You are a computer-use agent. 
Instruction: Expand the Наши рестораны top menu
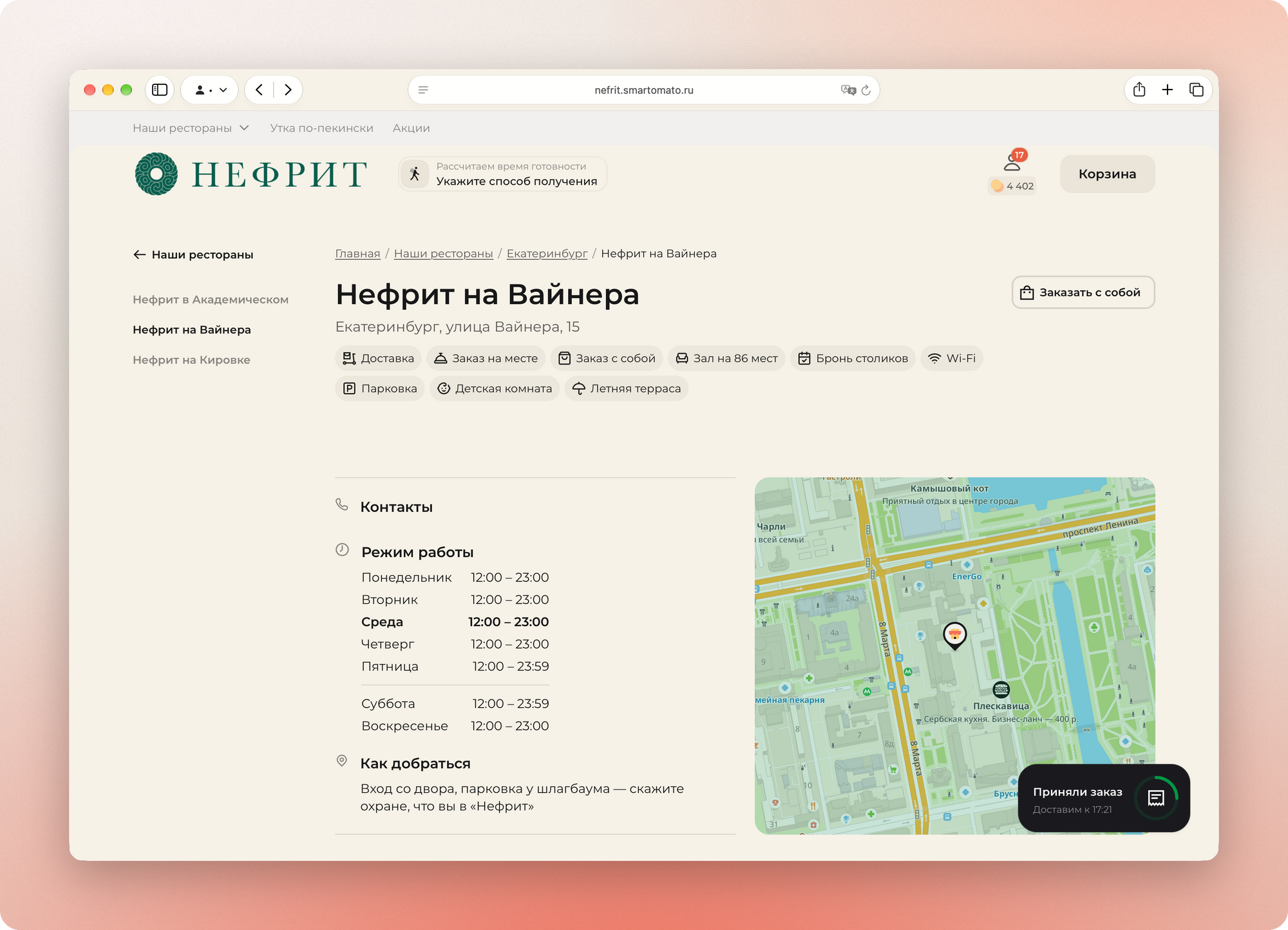point(191,128)
